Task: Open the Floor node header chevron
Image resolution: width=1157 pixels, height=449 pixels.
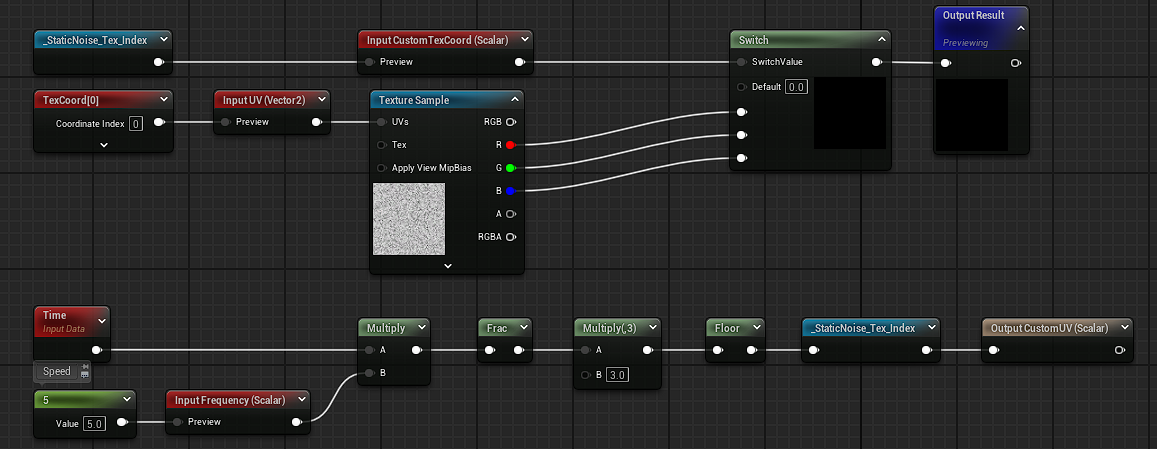Action: [x=755, y=328]
